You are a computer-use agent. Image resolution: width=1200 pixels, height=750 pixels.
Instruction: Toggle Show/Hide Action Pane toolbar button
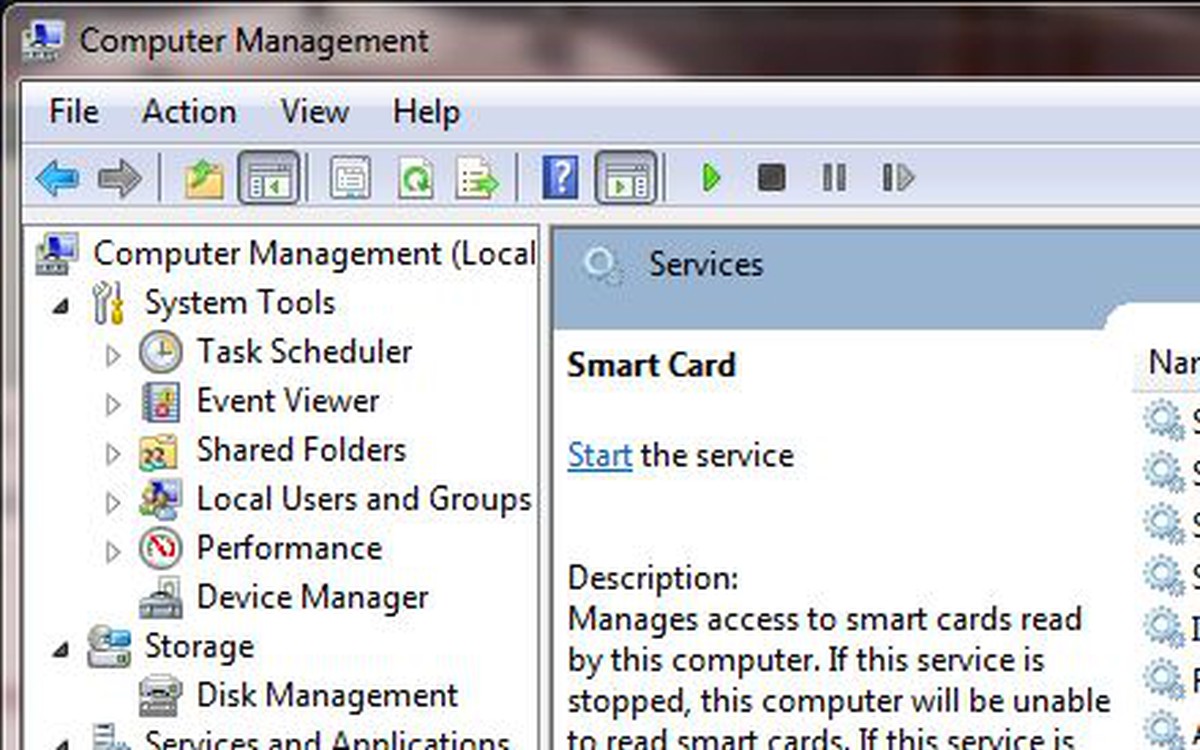[626, 178]
